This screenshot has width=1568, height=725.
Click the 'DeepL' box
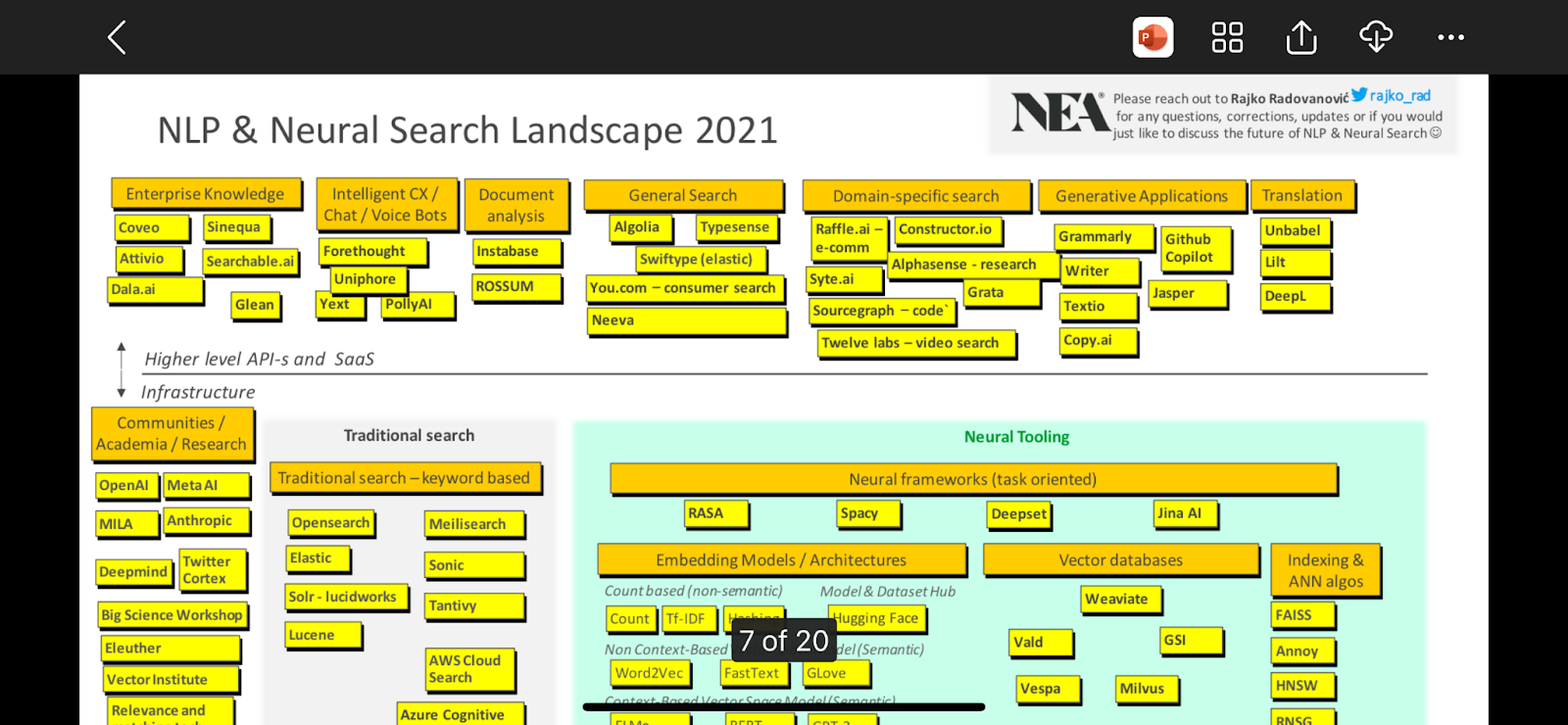[1296, 297]
